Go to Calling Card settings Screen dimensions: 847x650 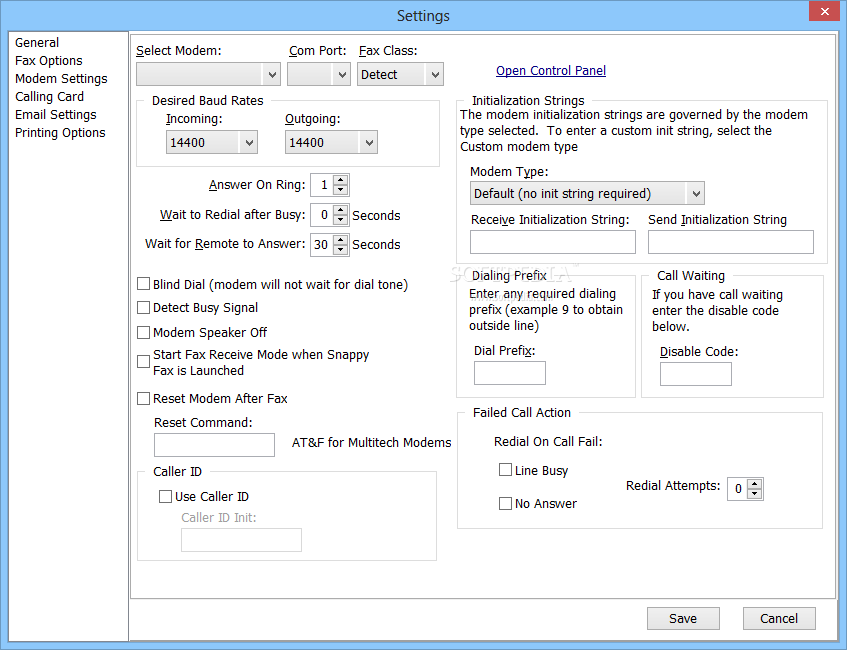[49, 97]
